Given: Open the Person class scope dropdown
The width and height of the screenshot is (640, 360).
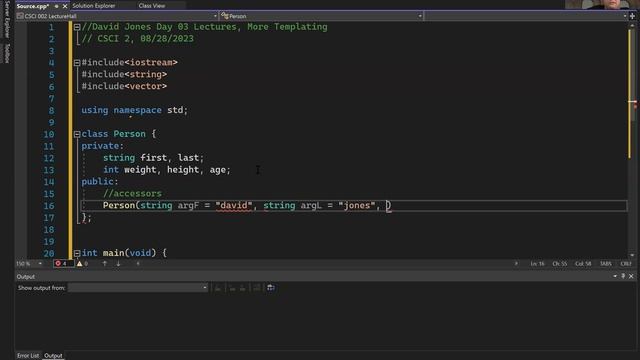Looking at the screenshot, I should click(321, 16).
